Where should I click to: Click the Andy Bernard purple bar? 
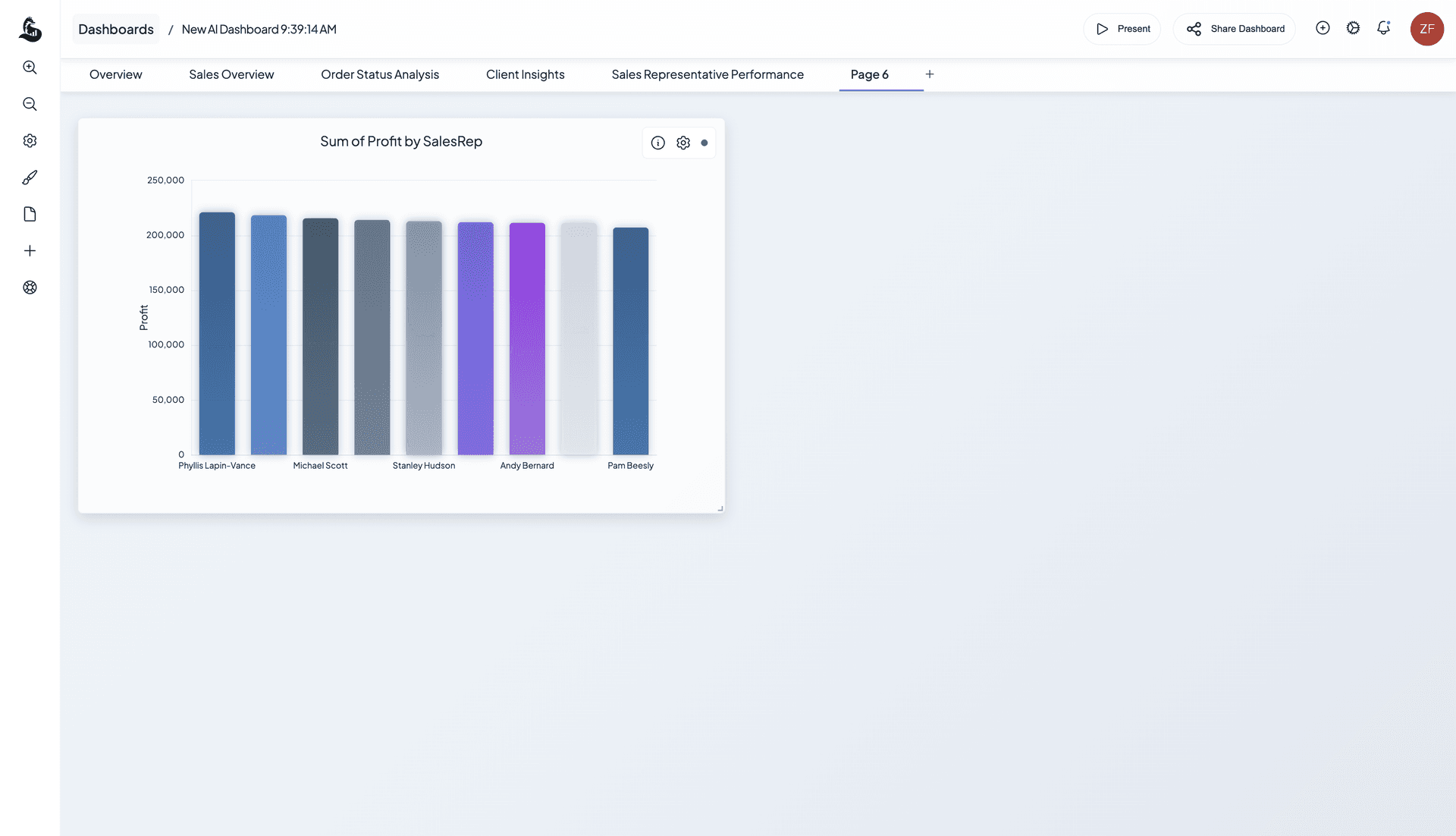tap(527, 339)
